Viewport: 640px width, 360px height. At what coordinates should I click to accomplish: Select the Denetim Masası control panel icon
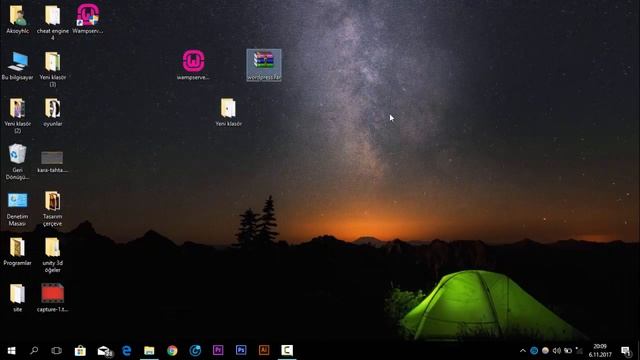click(18, 209)
